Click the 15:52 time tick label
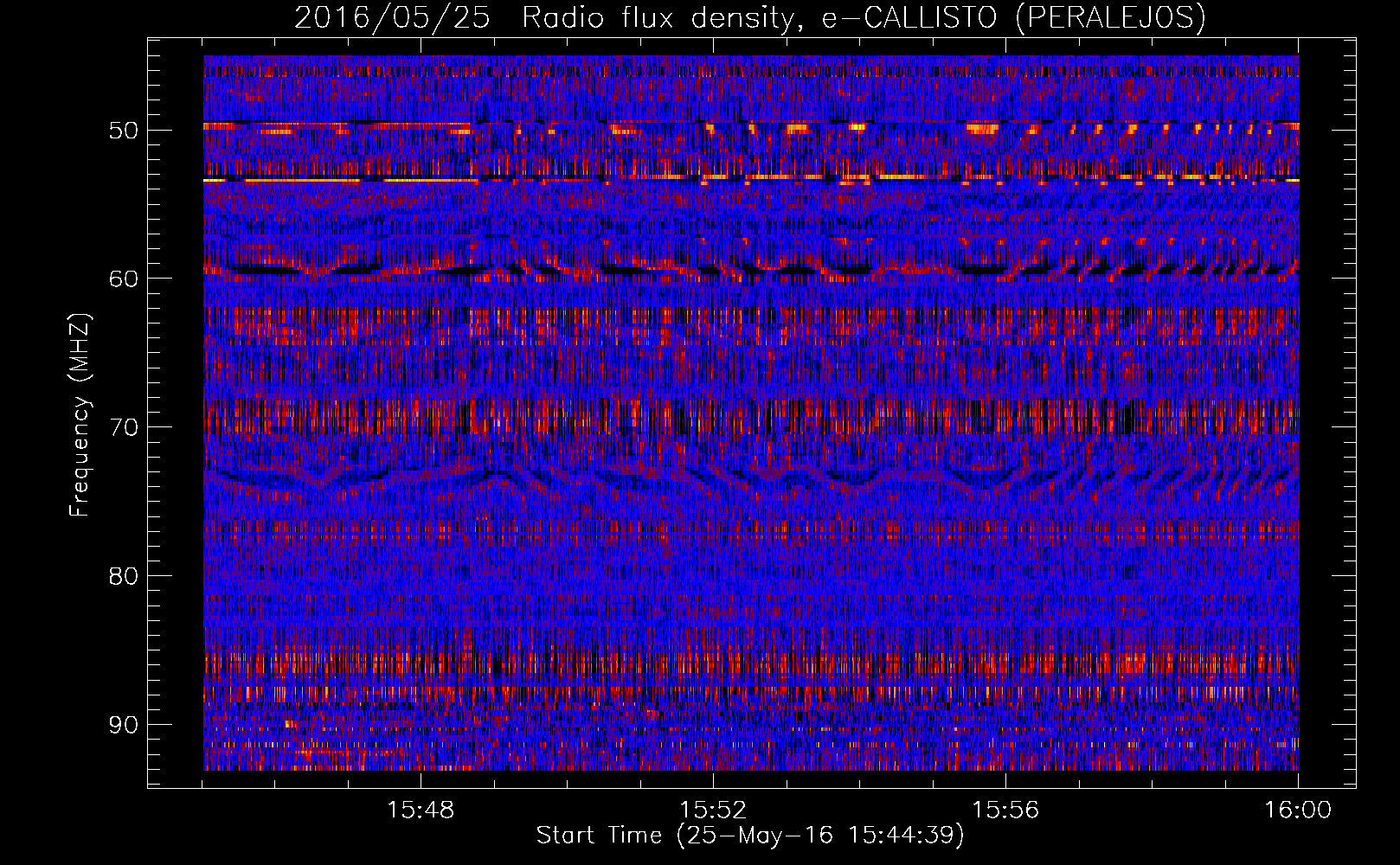Viewport: 1400px width, 865px height. (x=713, y=811)
